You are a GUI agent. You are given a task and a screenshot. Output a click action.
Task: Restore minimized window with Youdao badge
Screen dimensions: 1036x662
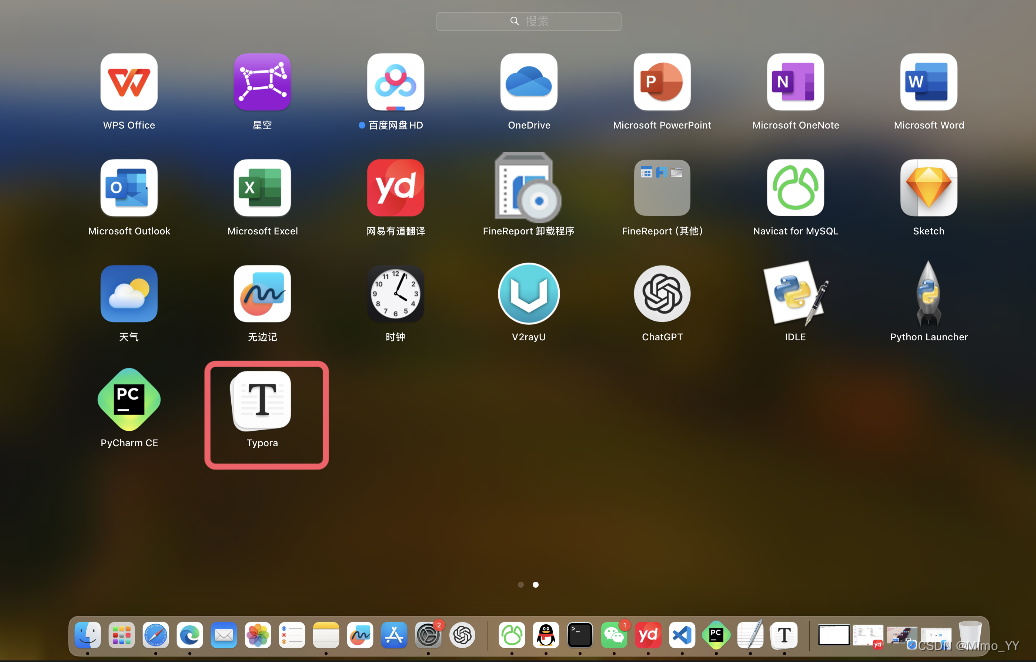tap(868, 636)
